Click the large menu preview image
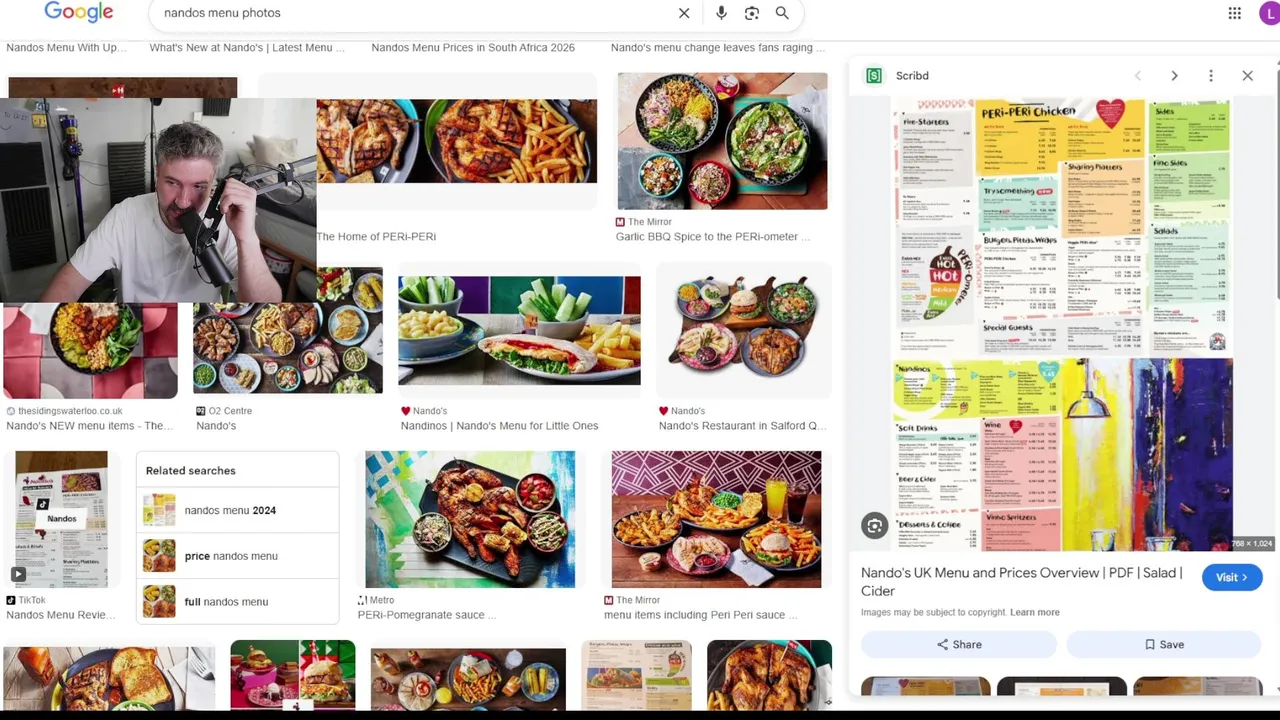Image resolution: width=1280 pixels, height=720 pixels. [x=1062, y=325]
